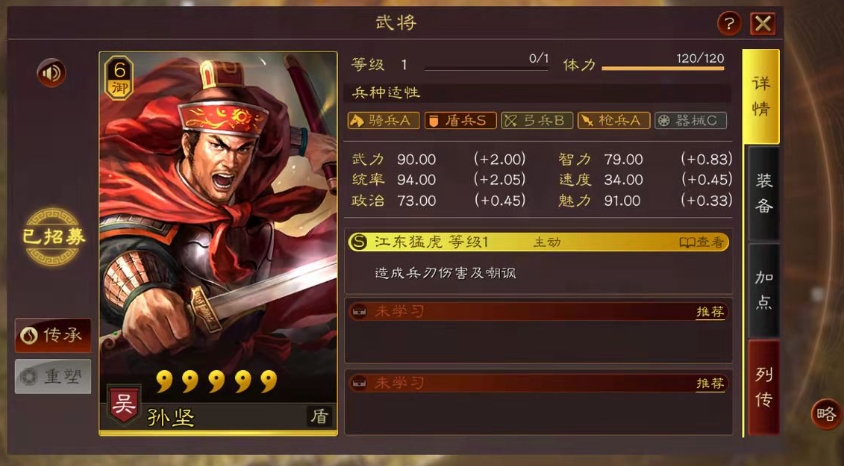This screenshot has height=466, width=844.
Task: Select the 弓兵B archer aptitude icon
Action: (x=537, y=121)
